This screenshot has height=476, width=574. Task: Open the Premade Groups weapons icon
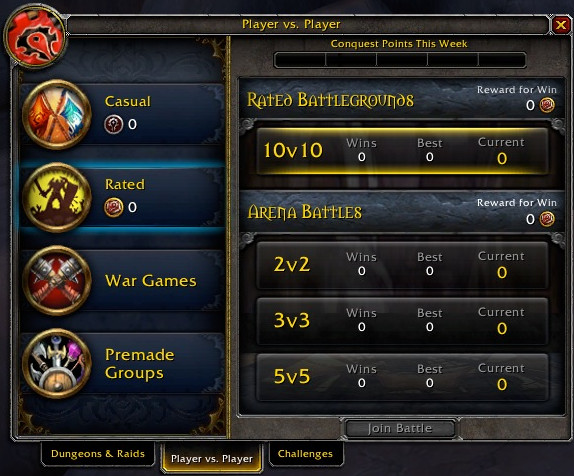[57, 364]
